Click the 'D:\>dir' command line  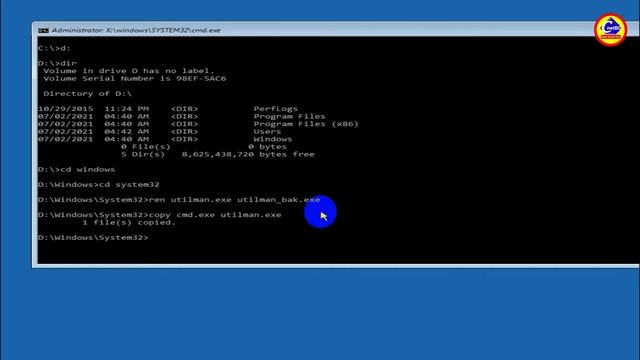pyautogui.click(x=57, y=63)
